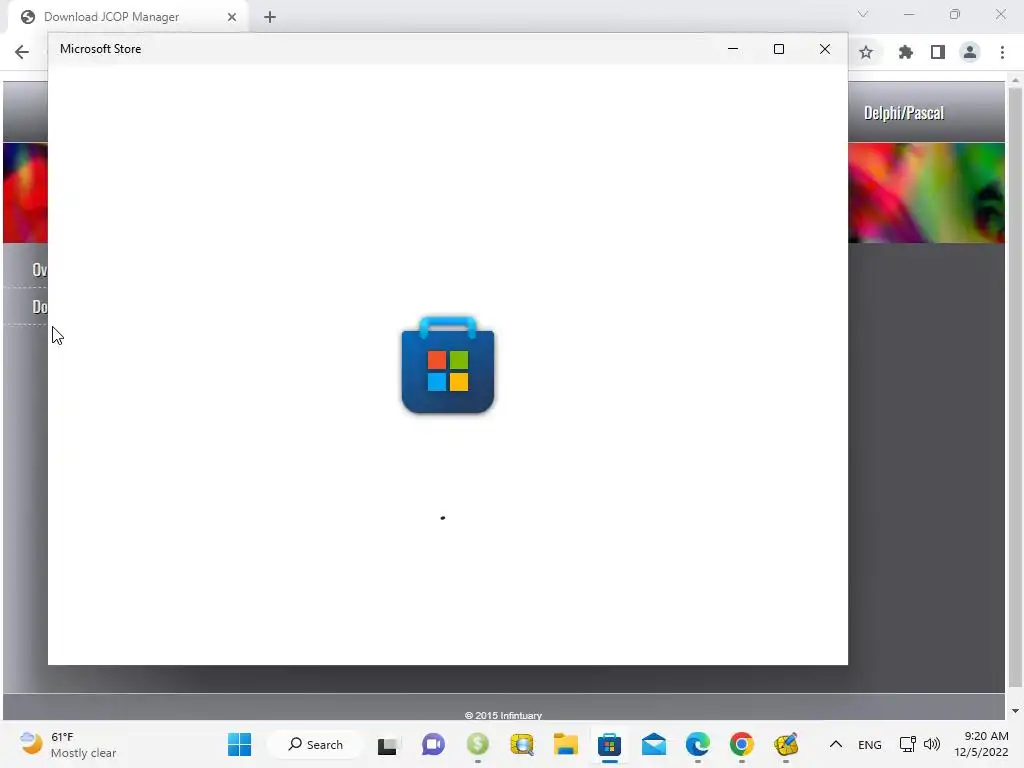The height and width of the screenshot is (768, 1024).
Task: Bookmark this page with the star icon
Action: click(x=866, y=52)
